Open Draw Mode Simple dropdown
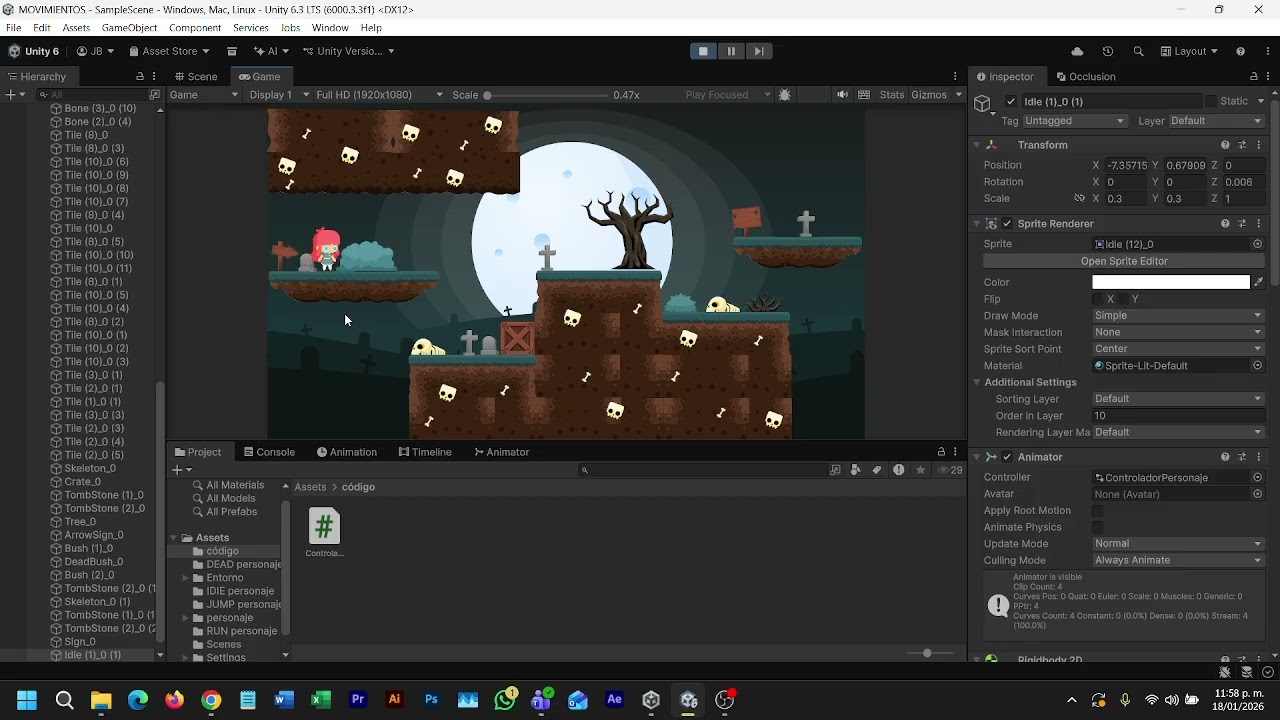 pos(1178,316)
